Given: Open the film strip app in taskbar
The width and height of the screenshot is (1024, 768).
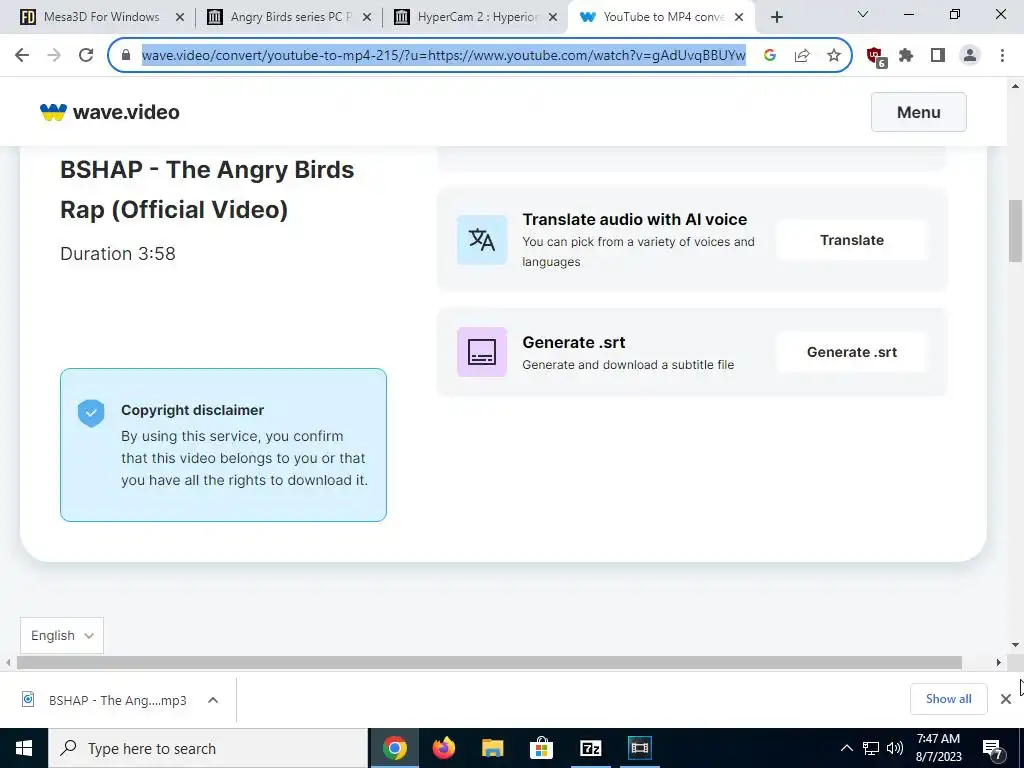Looking at the screenshot, I should point(639,748).
